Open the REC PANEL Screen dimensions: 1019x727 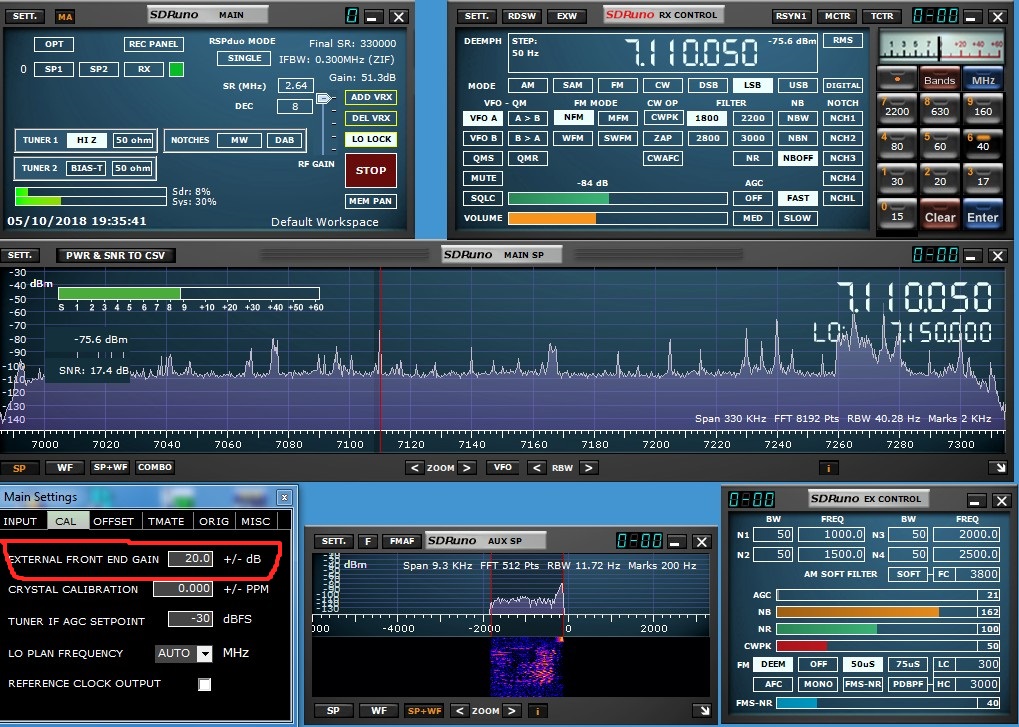point(153,44)
